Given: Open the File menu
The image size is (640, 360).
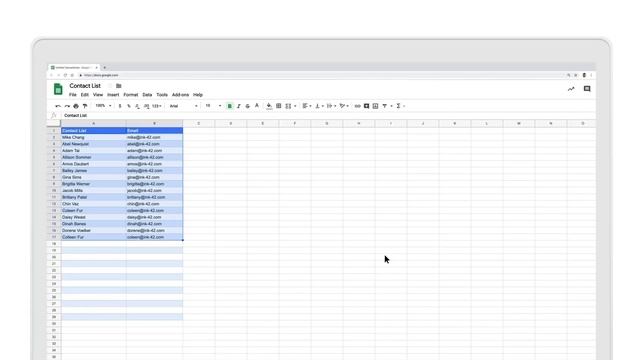Looking at the screenshot, I should pos(73,95).
